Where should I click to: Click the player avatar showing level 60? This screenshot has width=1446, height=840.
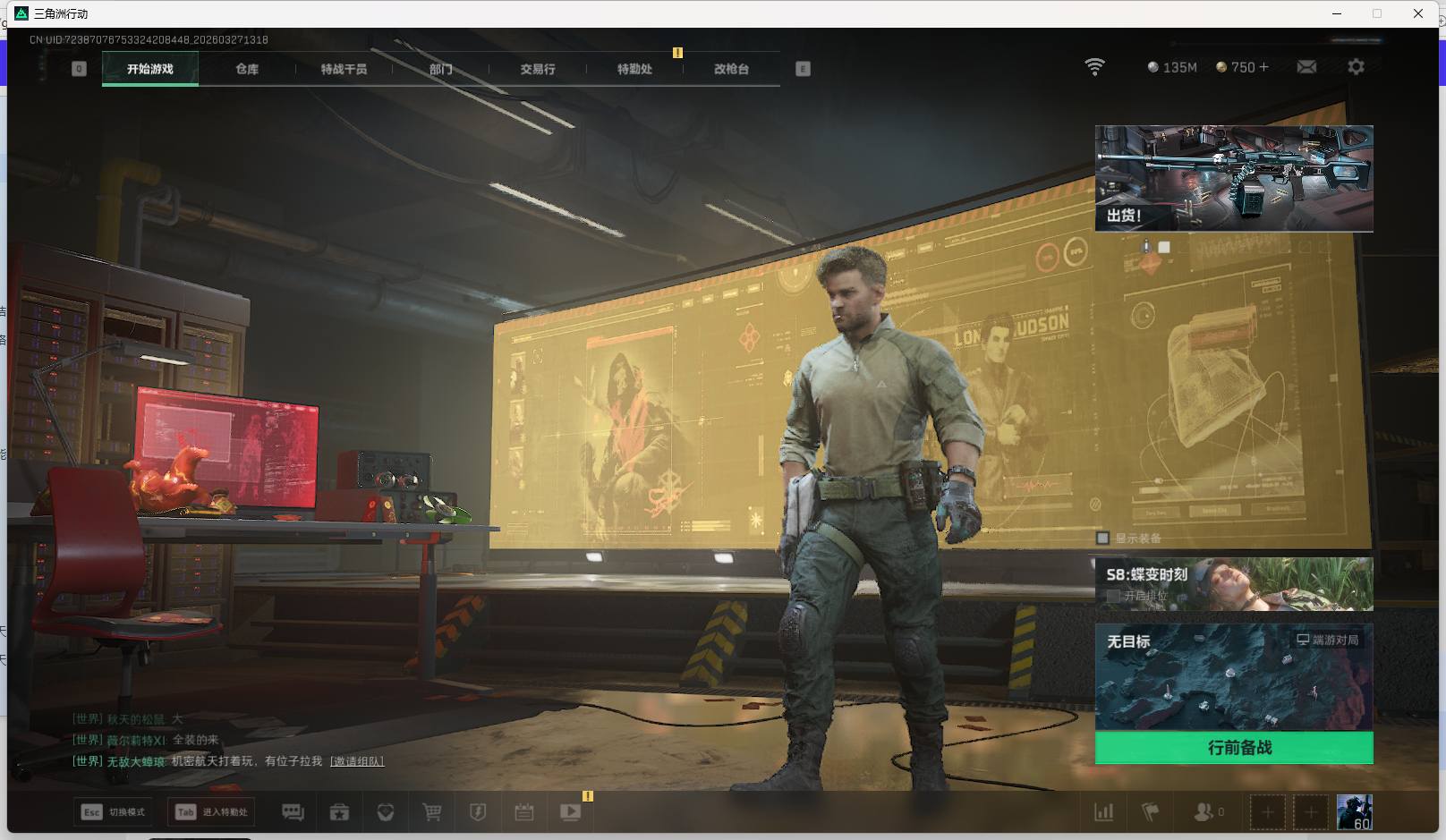[x=1354, y=812]
